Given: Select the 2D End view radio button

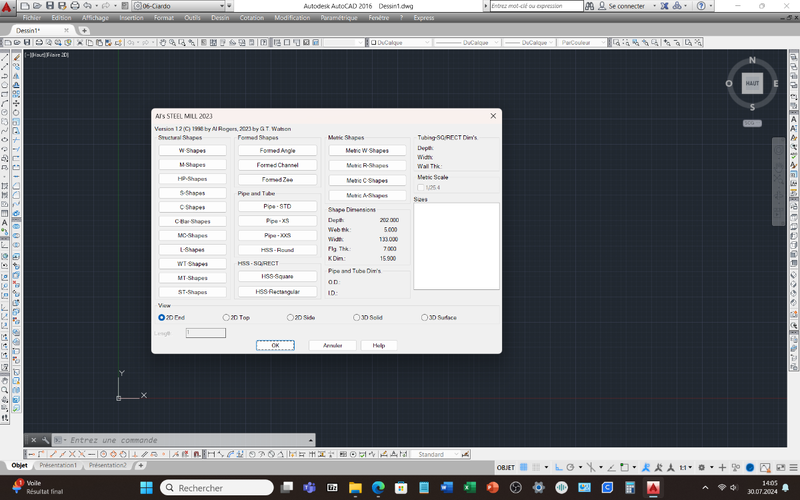Looking at the screenshot, I should pos(162,317).
